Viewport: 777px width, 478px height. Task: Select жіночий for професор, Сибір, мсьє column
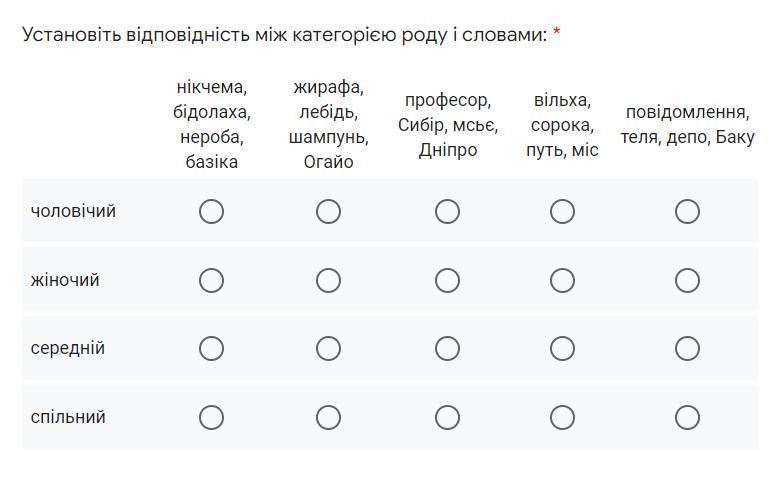[447, 280]
